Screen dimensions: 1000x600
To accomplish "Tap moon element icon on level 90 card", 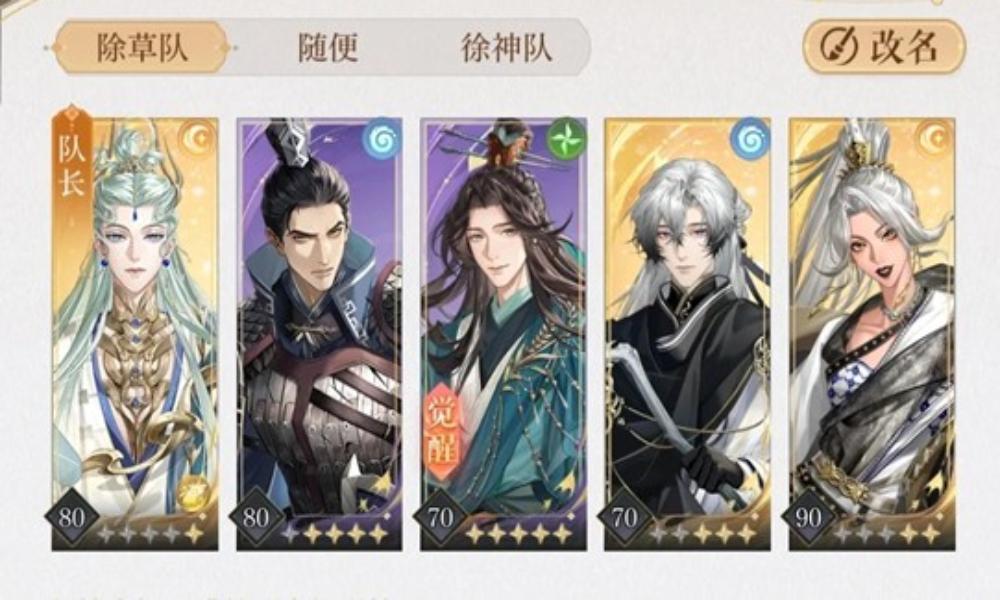I will click(x=934, y=137).
